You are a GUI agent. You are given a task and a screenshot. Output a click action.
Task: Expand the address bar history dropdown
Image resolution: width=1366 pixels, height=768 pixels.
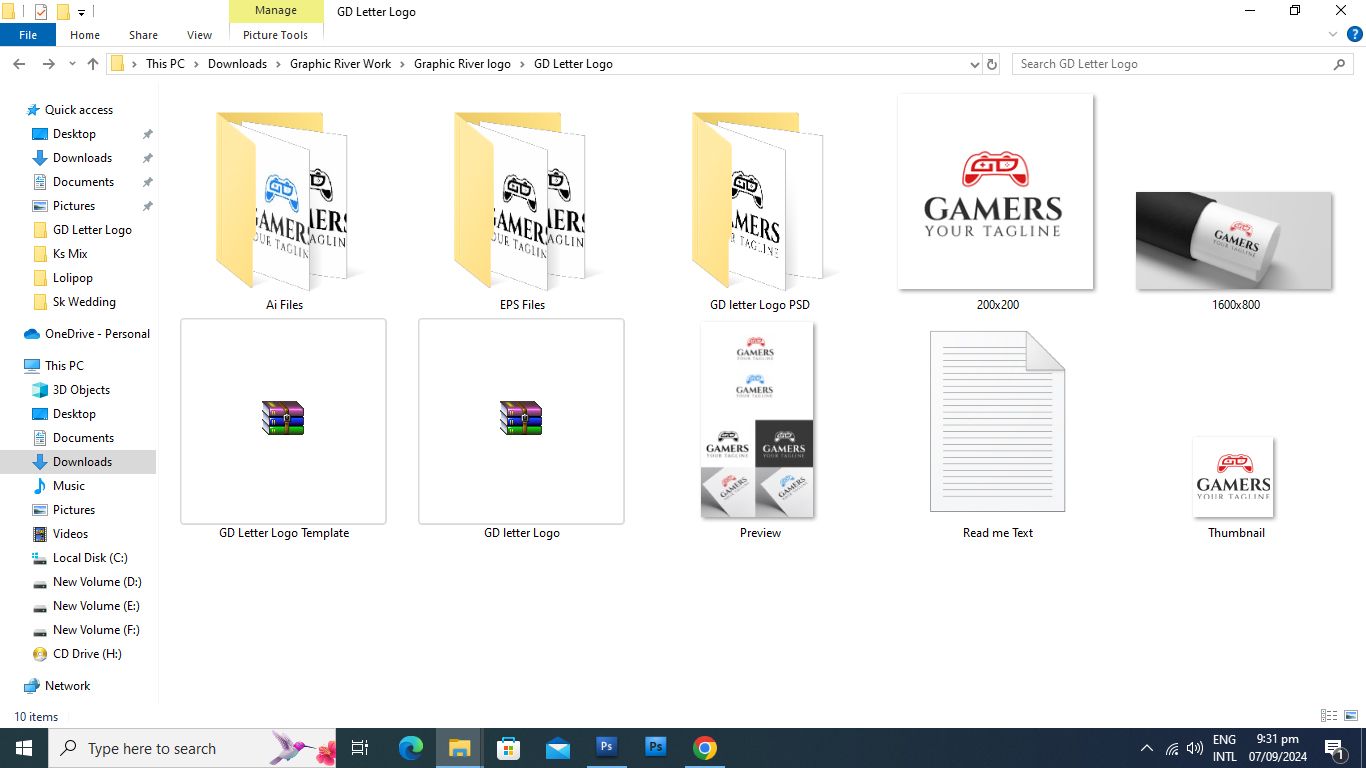[x=975, y=64]
